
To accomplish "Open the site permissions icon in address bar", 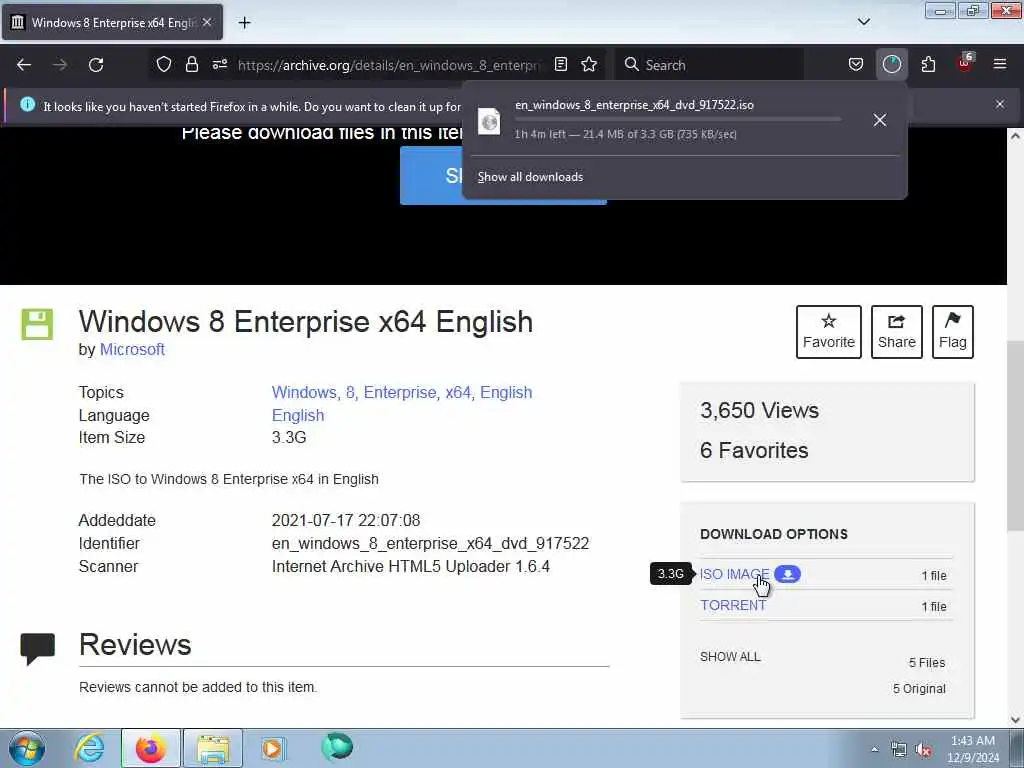I will [219, 65].
